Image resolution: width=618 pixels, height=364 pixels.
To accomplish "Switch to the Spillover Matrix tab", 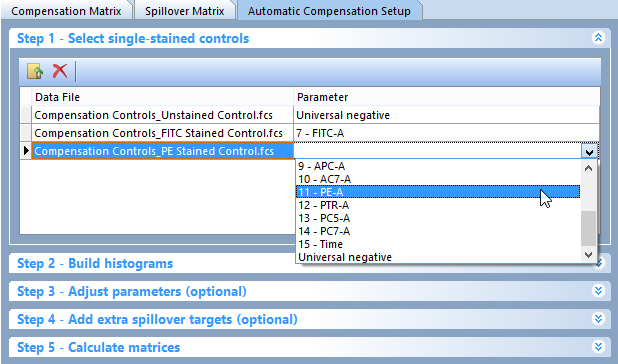I will pyautogui.click(x=184, y=11).
